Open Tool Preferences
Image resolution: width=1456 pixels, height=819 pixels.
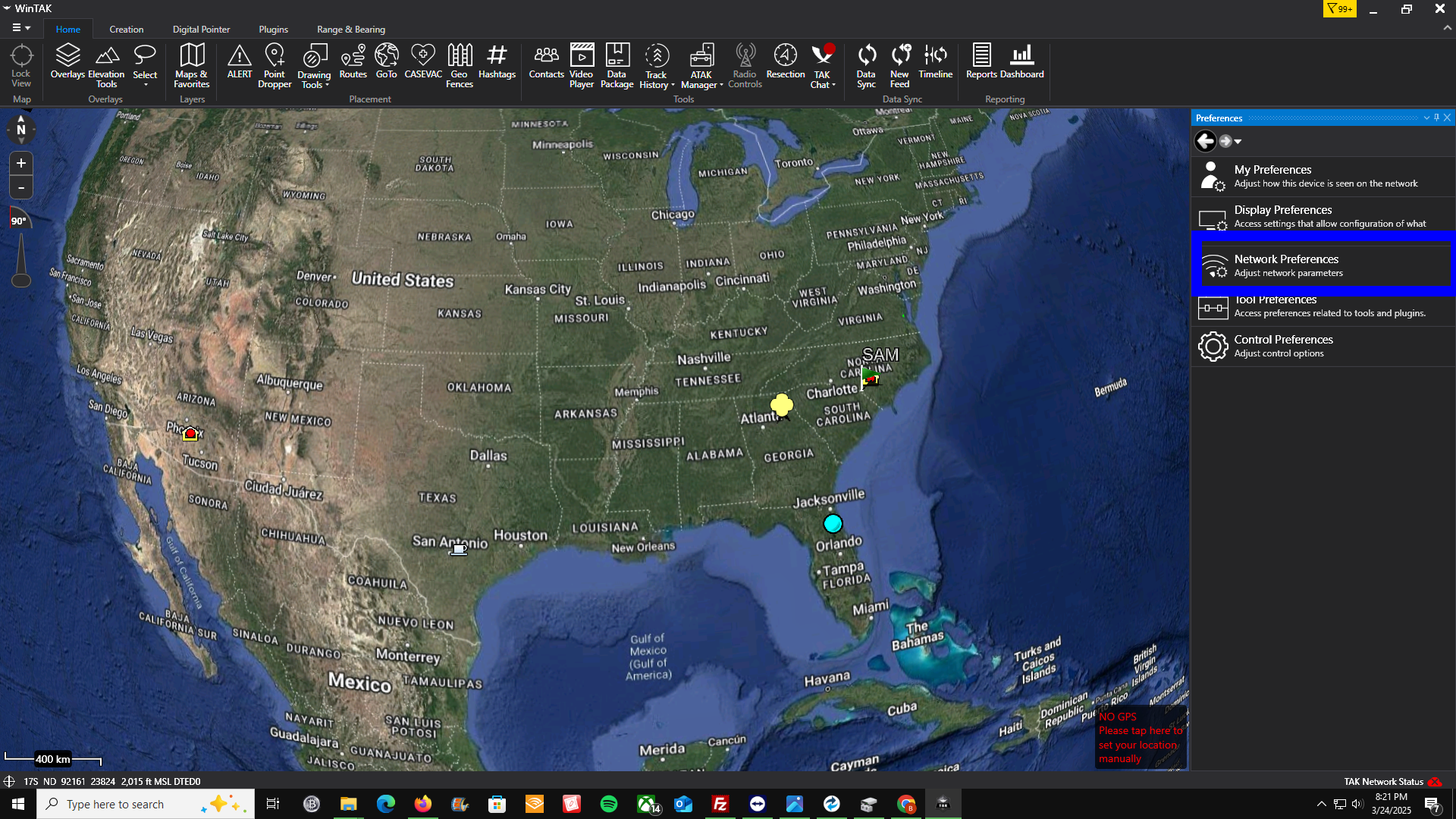tap(1323, 308)
